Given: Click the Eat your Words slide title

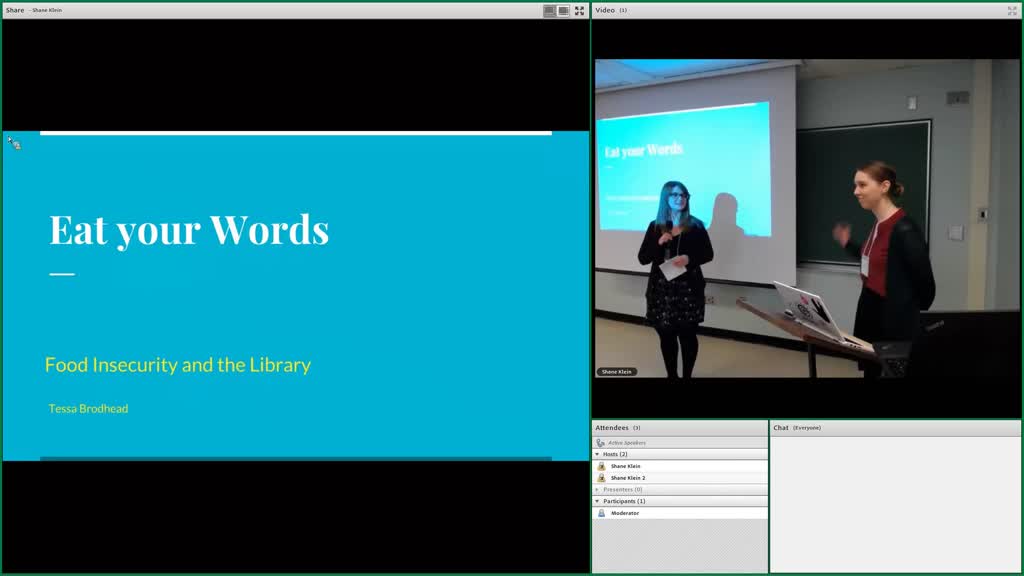Looking at the screenshot, I should (189, 230).
